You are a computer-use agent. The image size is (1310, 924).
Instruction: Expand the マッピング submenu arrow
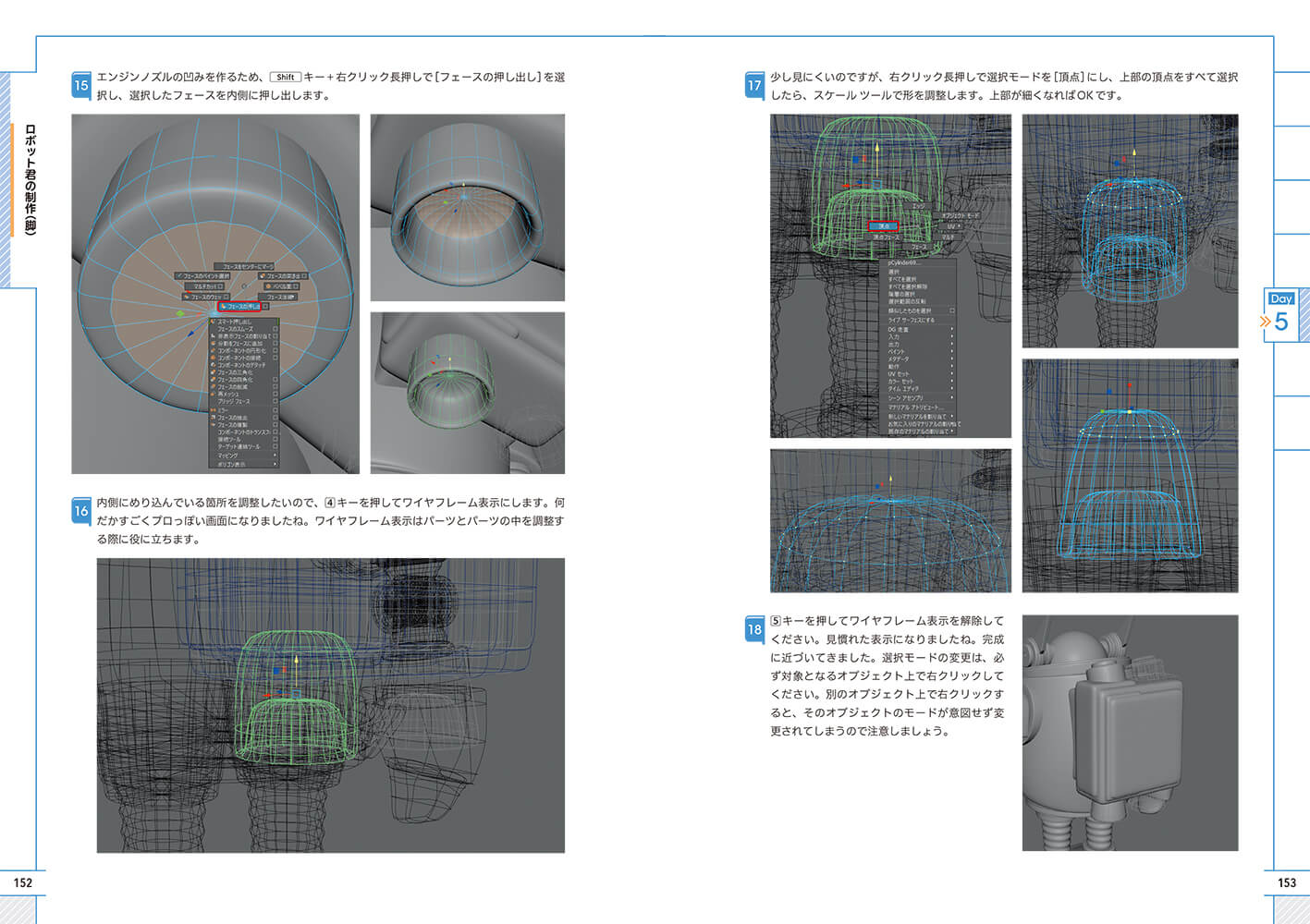275,456
